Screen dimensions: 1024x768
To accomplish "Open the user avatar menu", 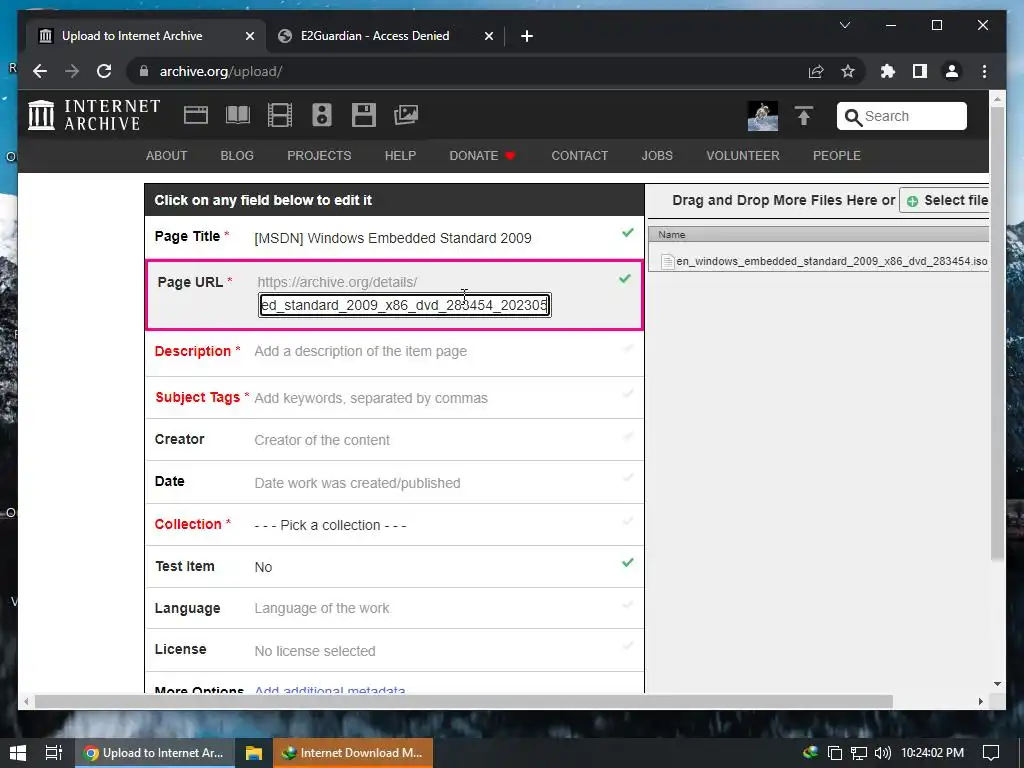I will click(x=762, y=116).
